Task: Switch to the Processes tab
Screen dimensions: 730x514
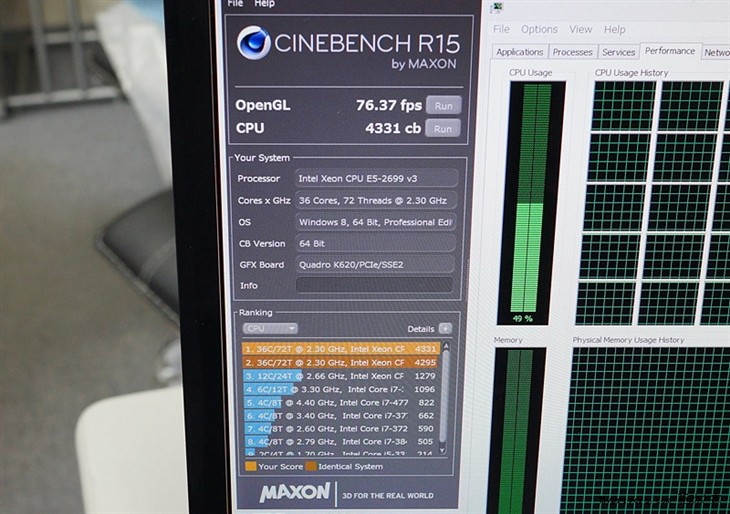Action: 572,52
